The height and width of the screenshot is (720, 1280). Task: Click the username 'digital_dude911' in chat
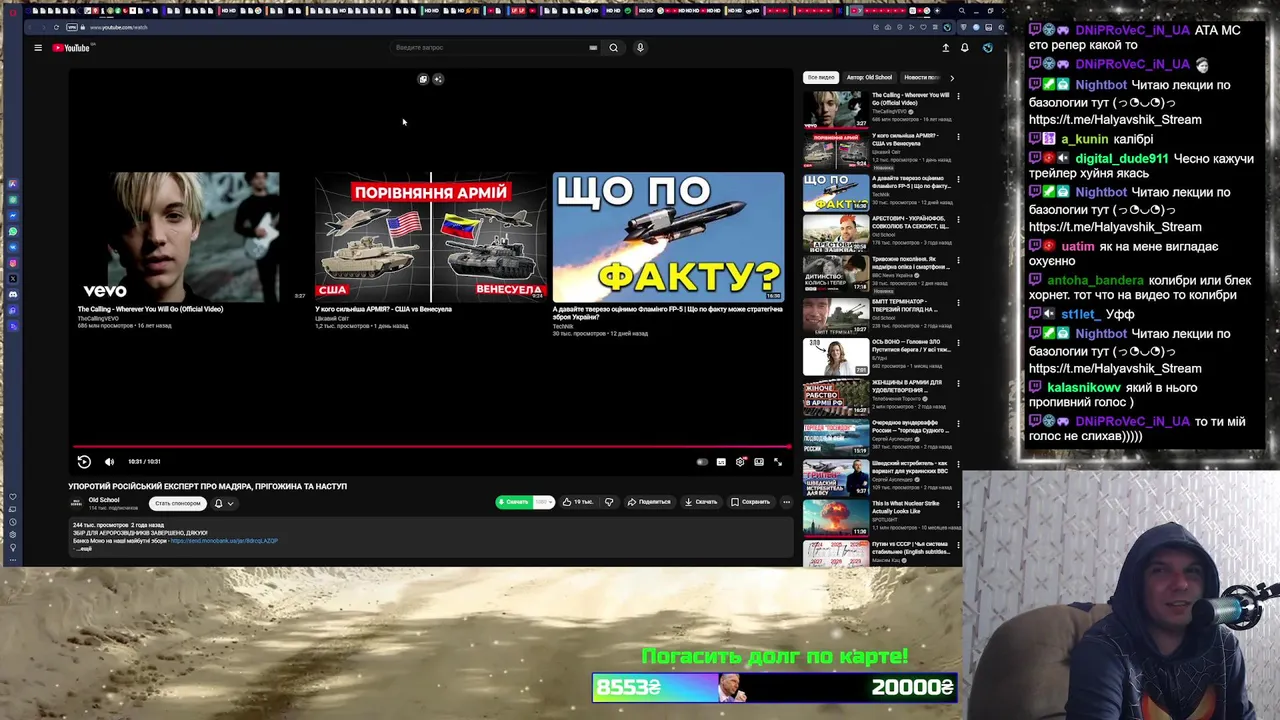(x=1121, y=159)
